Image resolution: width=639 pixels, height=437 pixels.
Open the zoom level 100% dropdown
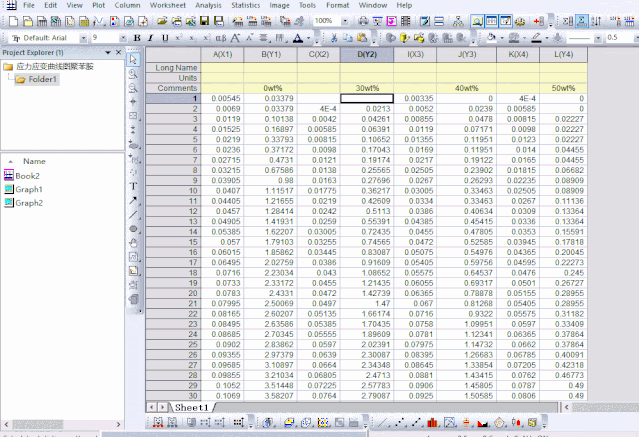tap(345, 21)
